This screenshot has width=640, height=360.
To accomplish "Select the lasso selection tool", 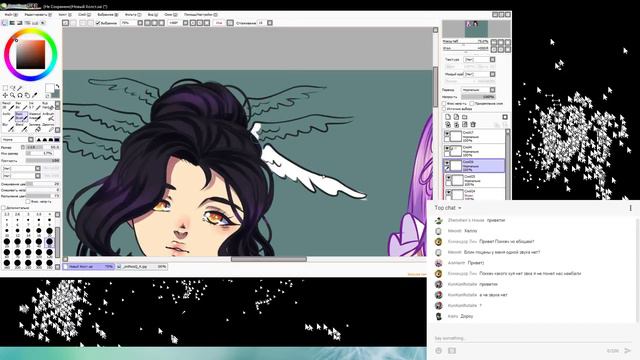I will 13,88.
